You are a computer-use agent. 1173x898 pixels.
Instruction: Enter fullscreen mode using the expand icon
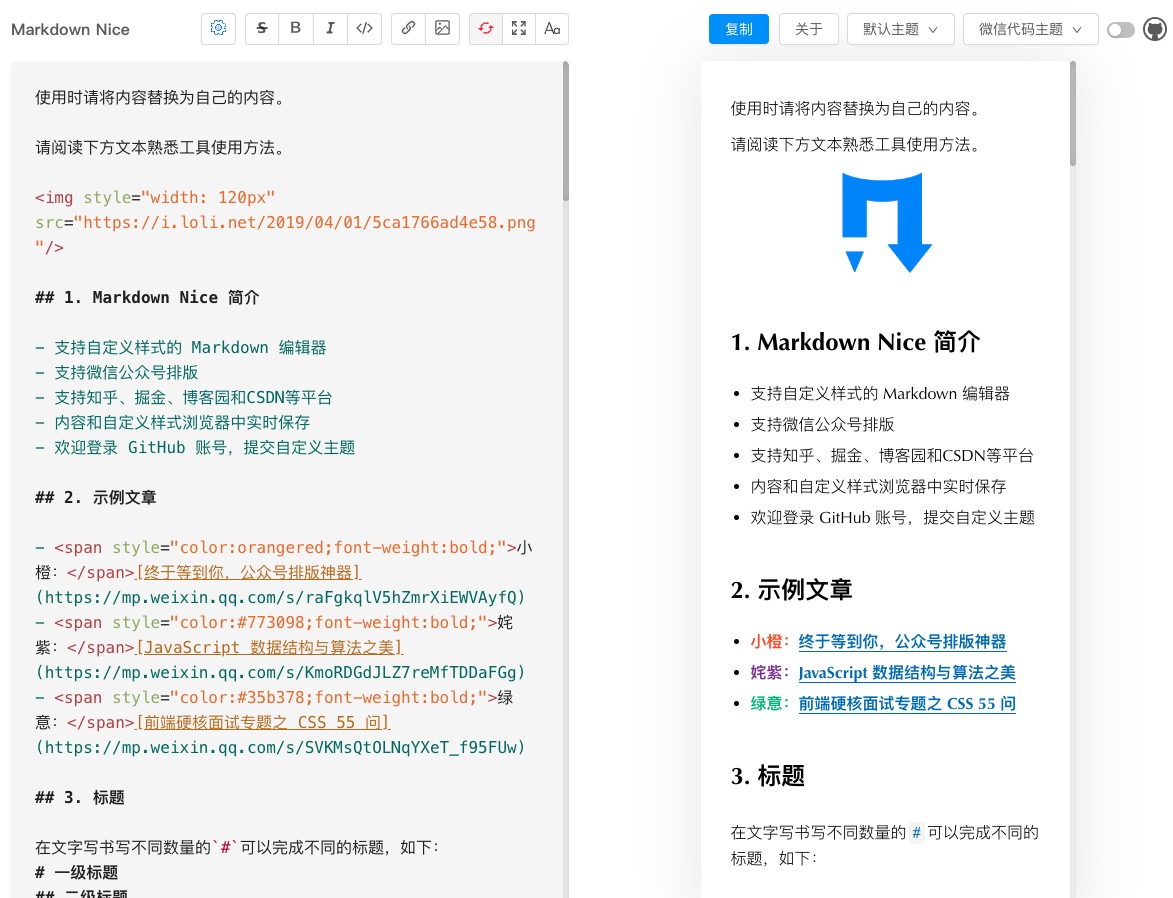click(519, 28)
